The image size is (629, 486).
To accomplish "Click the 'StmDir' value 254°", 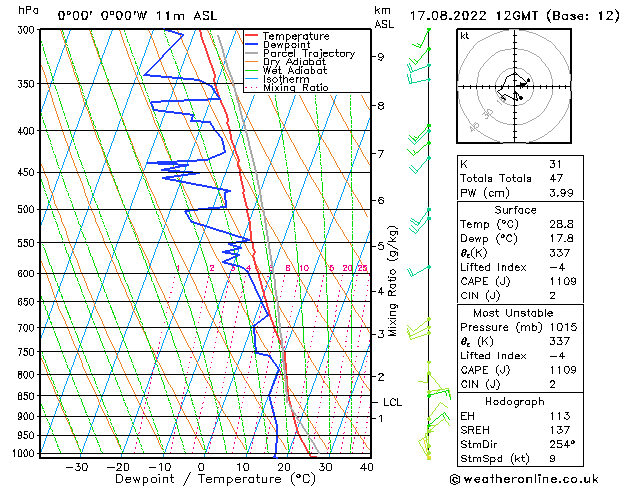I will pos(562,445).
